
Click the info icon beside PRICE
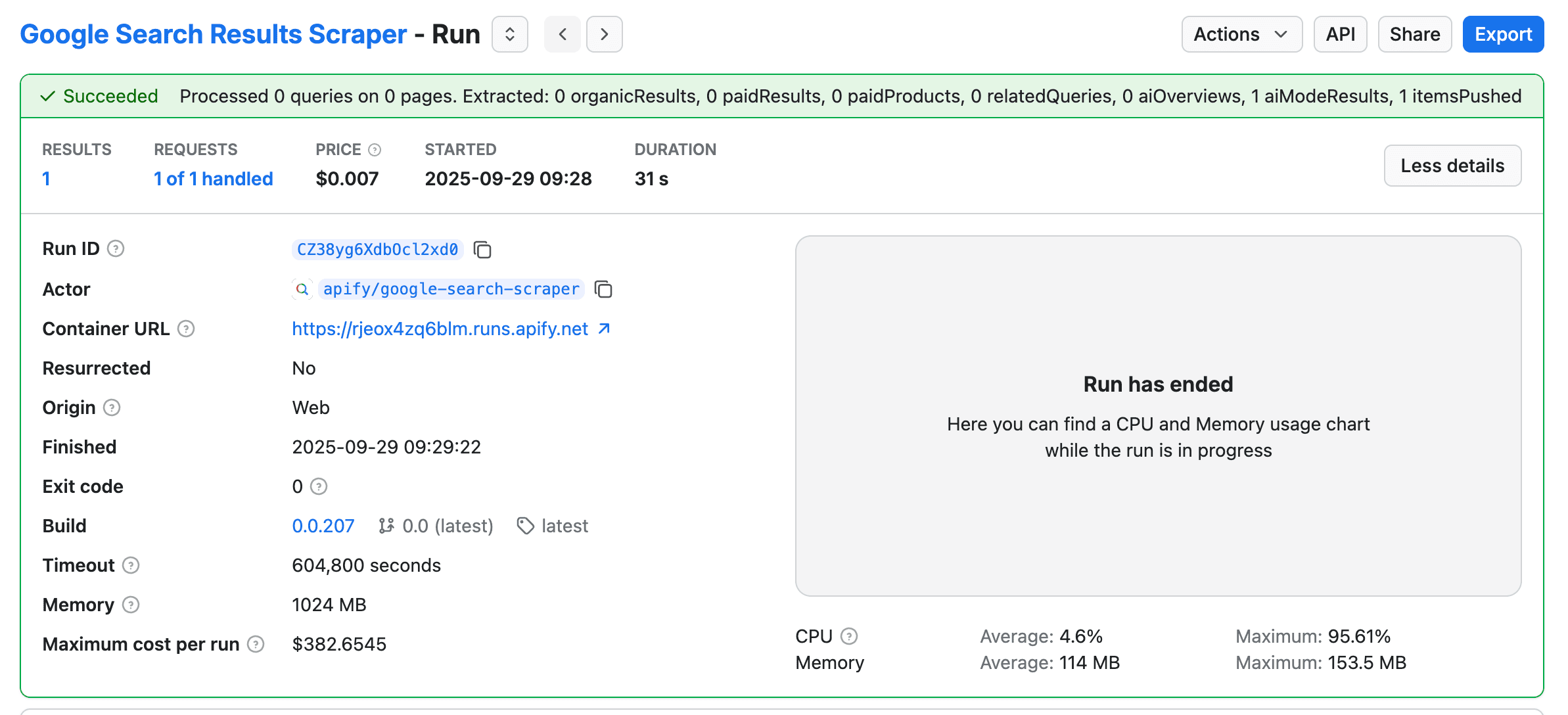pos(375,150)
